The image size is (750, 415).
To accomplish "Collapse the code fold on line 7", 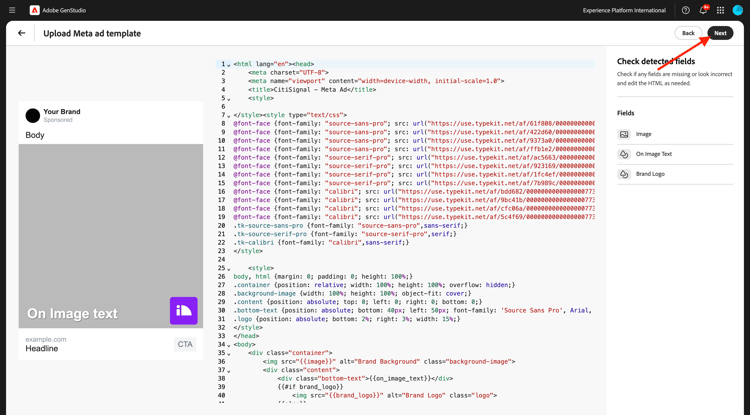I will click(229, 116).
